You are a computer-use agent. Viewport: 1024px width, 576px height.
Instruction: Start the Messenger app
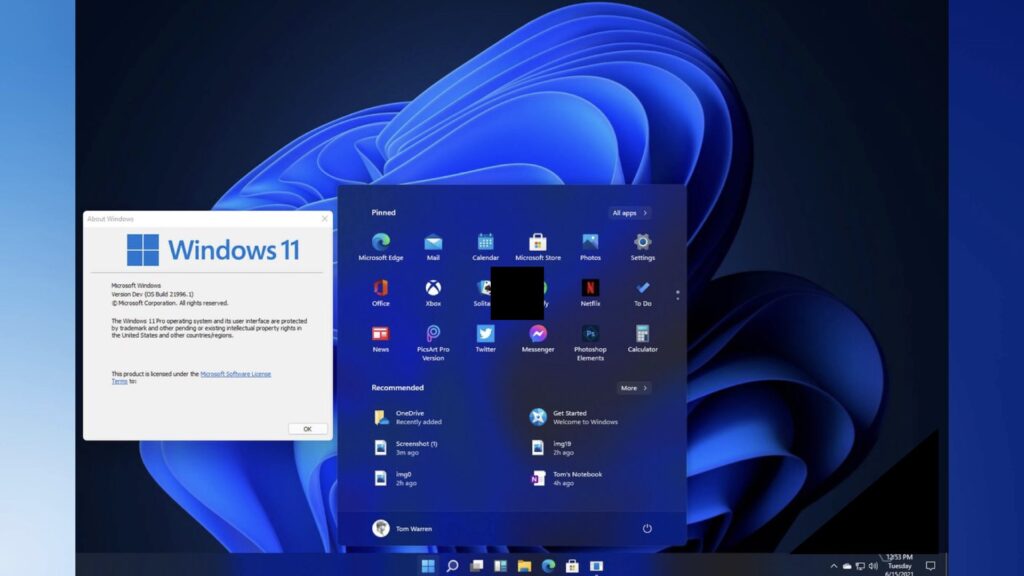pyautogui.click(x=537, y=333)
